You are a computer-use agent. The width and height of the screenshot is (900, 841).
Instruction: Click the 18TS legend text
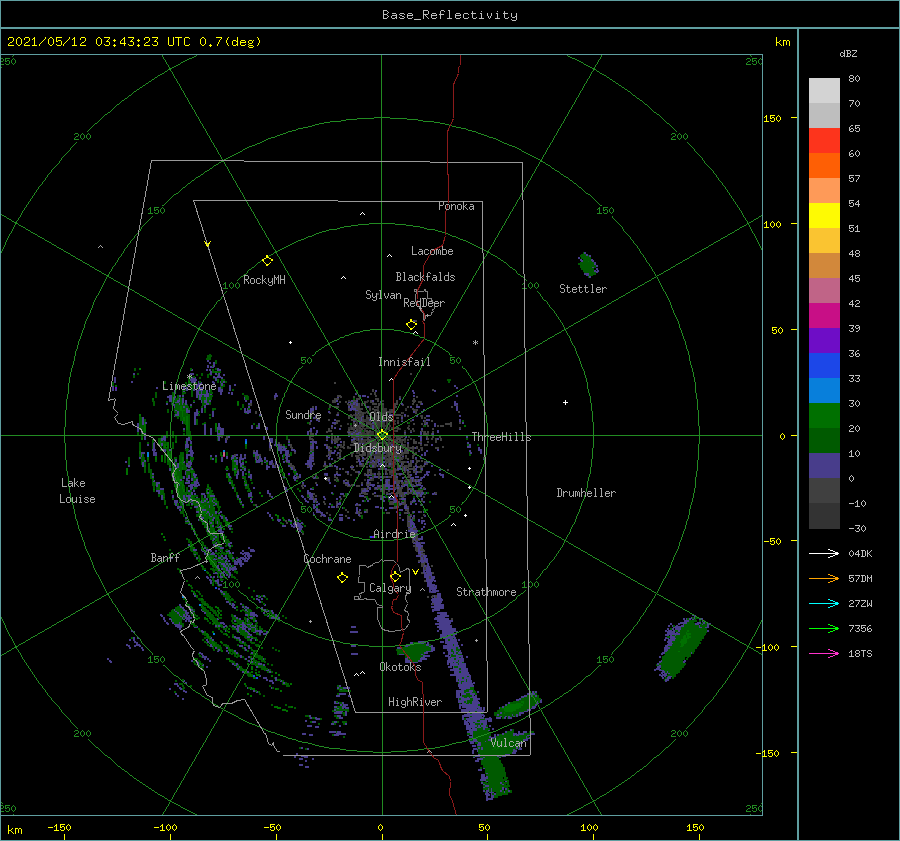(x=860, y=653)
